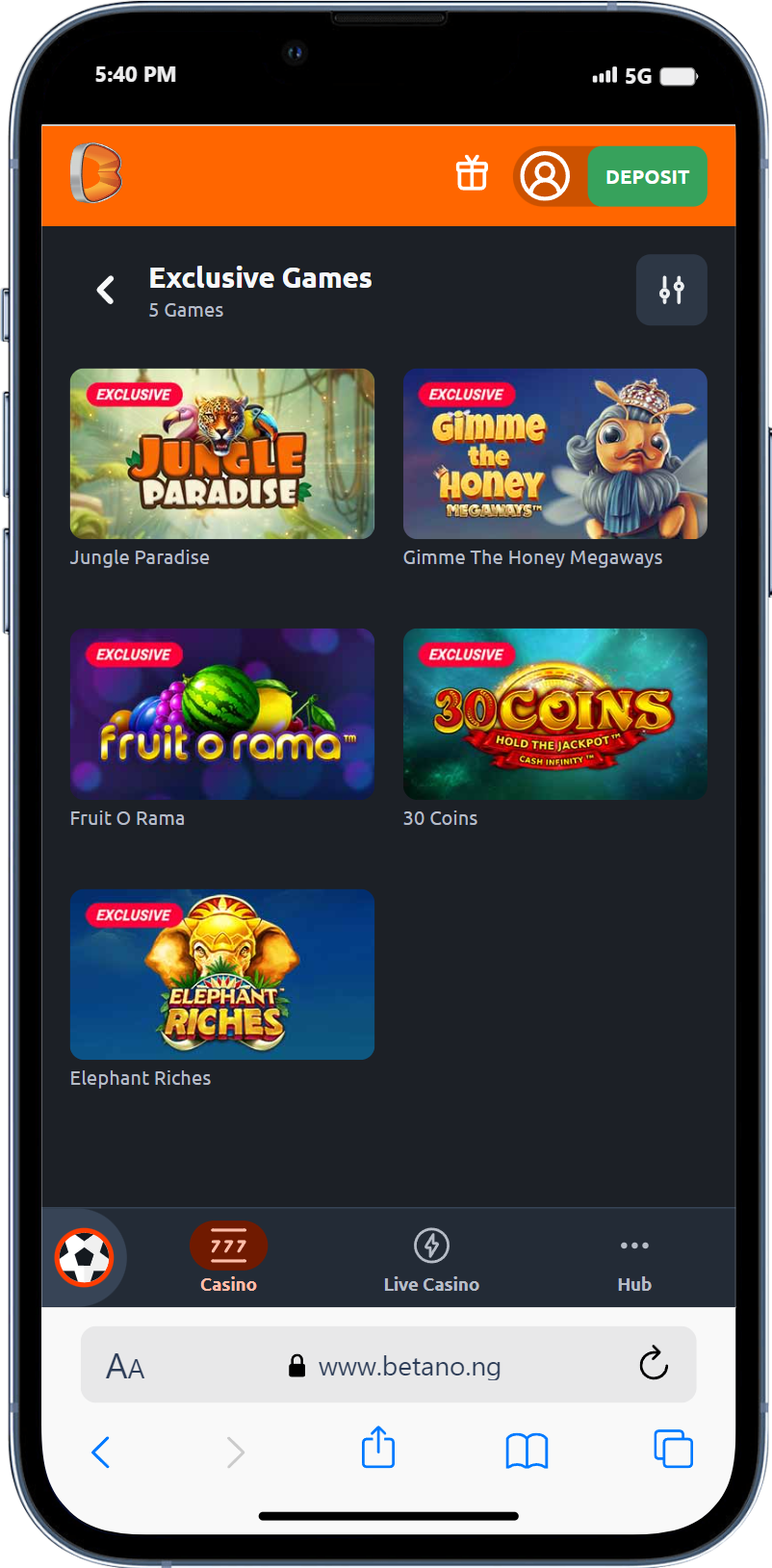This screenshot has height=1568, width=772.
Task: Tap the AA reader text-size button
Action: 125,1367
